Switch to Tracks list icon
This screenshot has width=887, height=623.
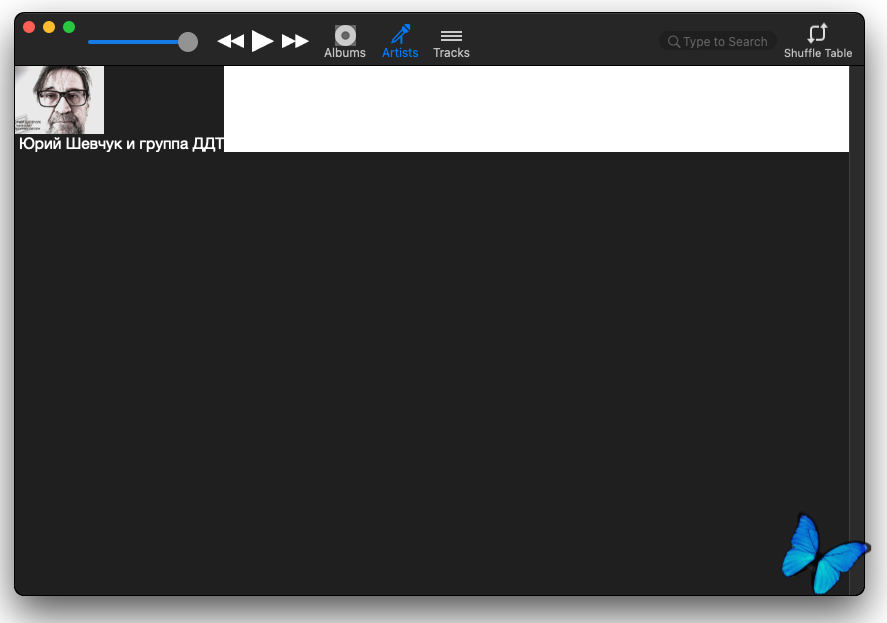coord(451,35)
